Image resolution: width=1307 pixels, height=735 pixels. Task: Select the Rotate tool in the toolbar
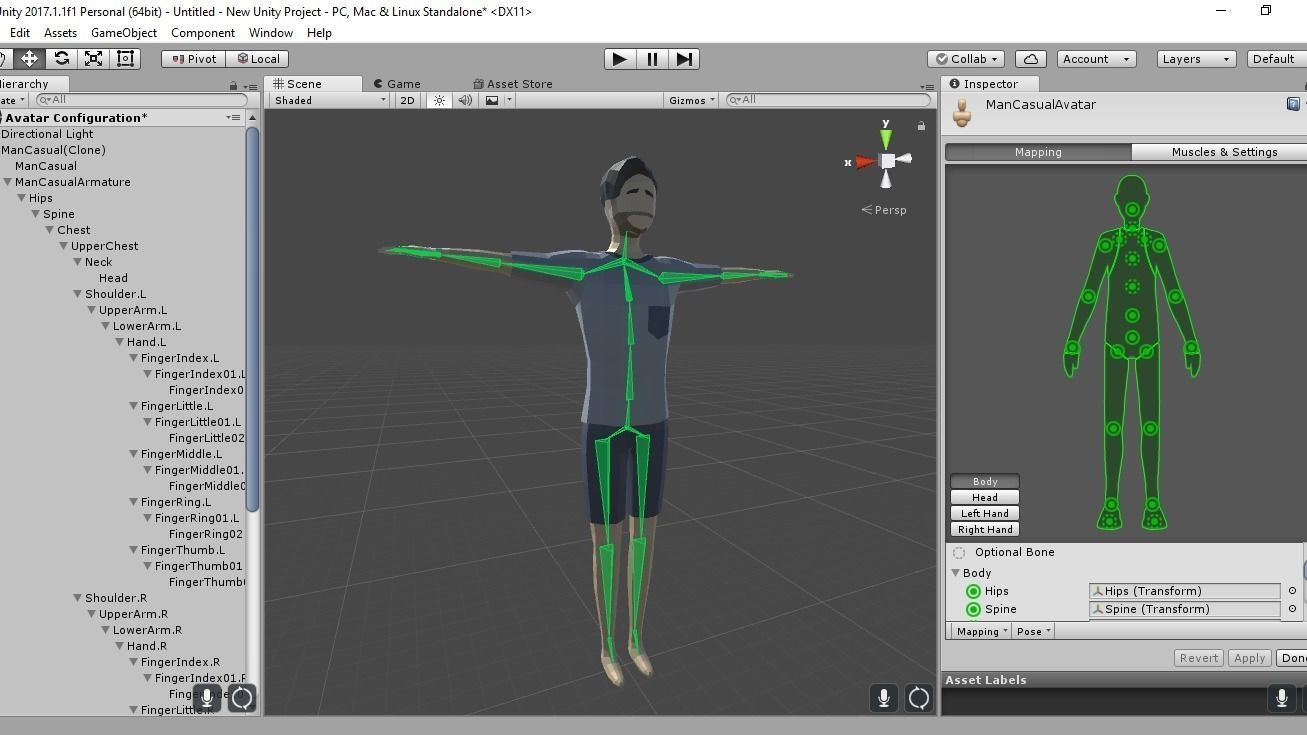pyautogui.click(x=61, y=59)
